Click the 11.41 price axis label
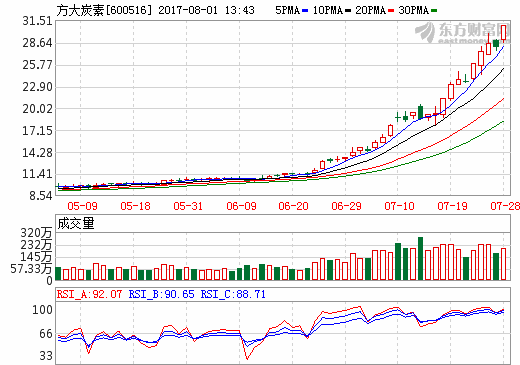 (38, 174)
